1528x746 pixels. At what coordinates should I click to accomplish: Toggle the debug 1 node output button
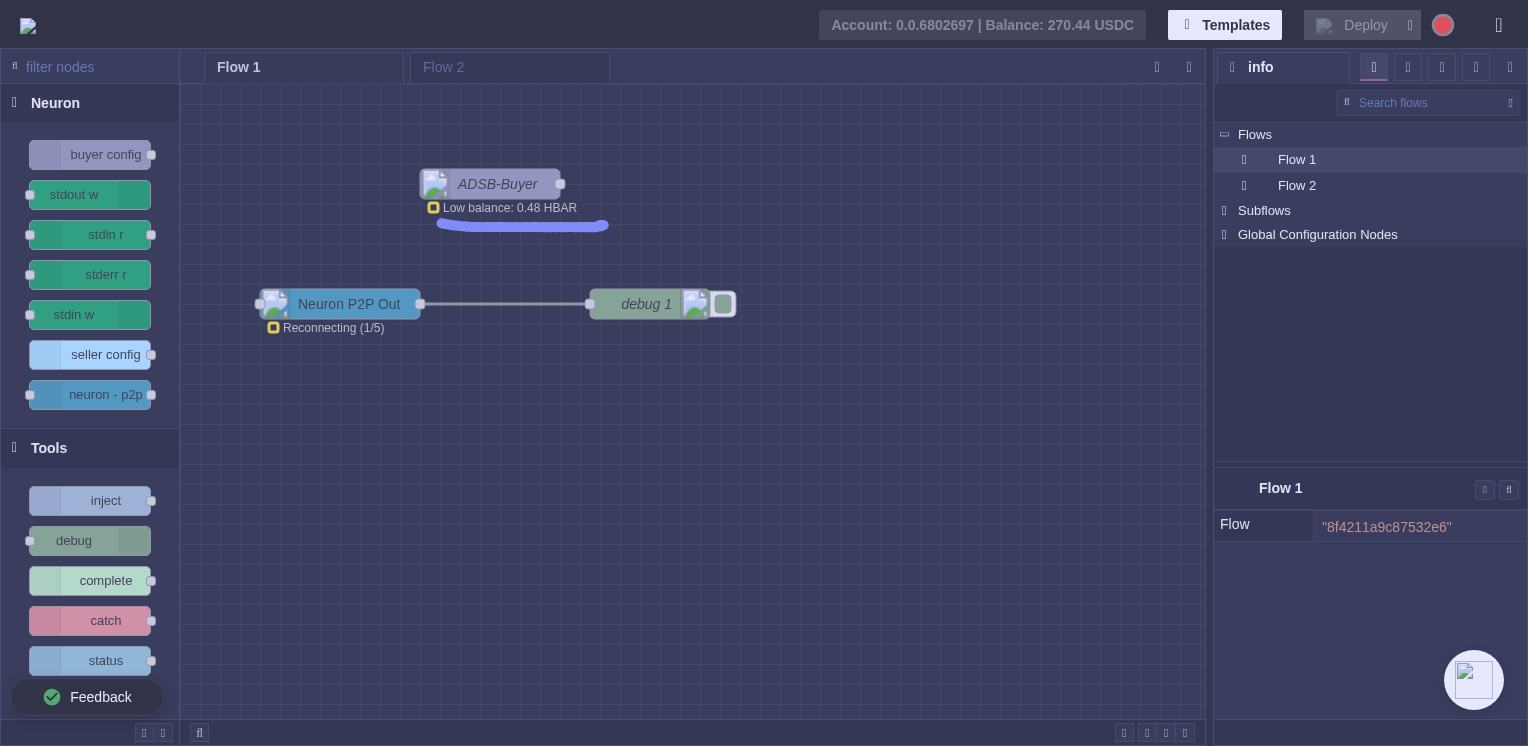coord(723,304)
